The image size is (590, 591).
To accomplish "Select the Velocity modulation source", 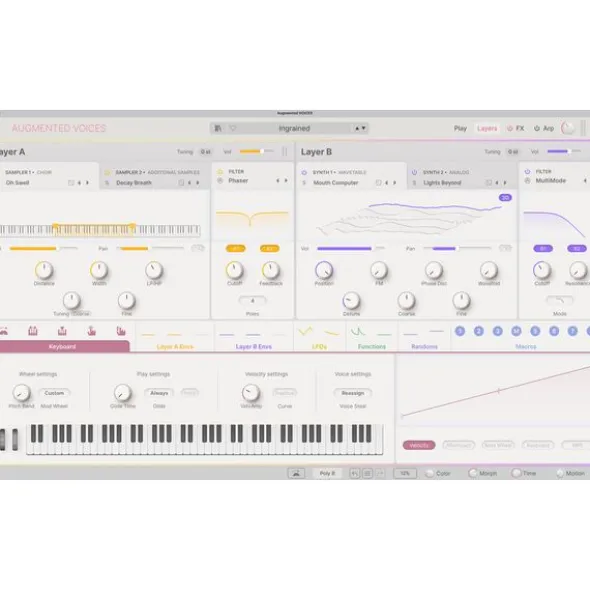I will (419, 446).
